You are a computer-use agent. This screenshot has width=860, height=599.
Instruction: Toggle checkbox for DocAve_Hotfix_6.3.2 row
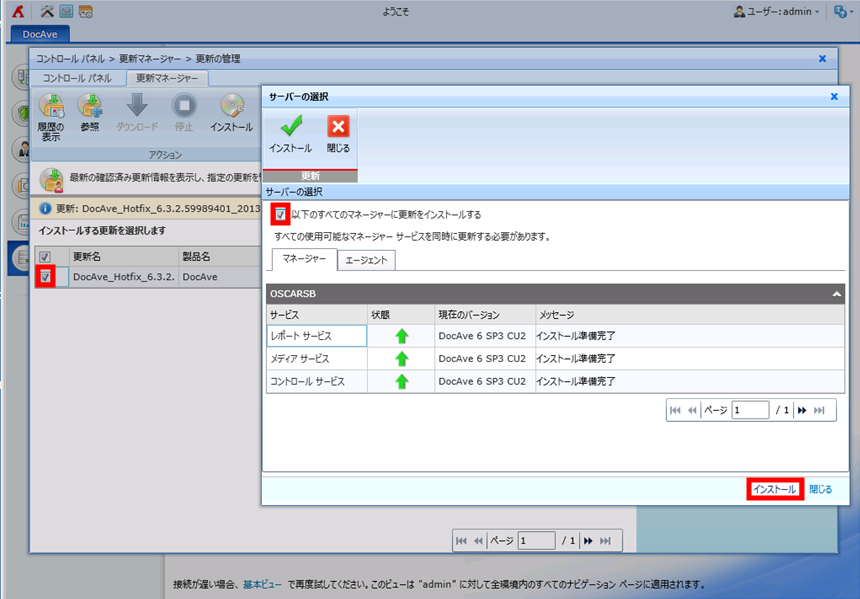(x=46, y=276)
